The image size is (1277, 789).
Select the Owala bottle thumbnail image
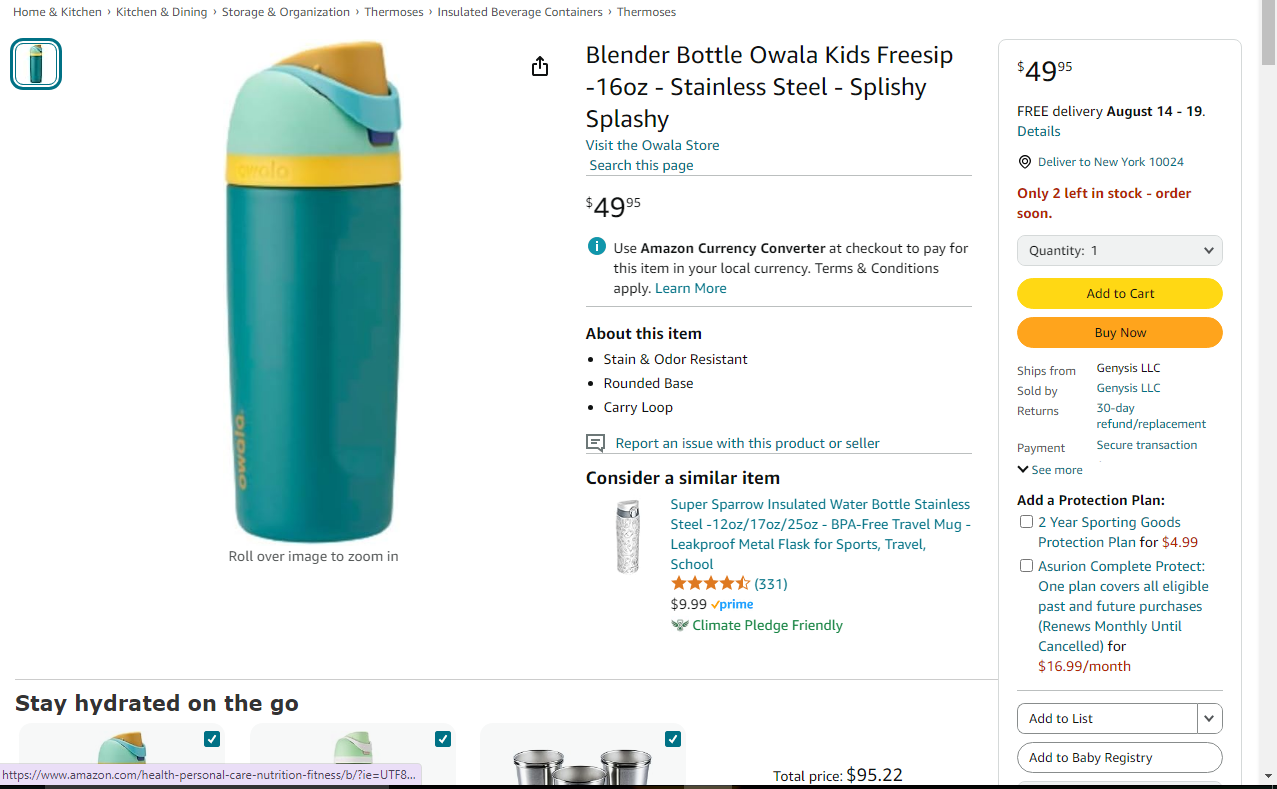click(36, 64)
